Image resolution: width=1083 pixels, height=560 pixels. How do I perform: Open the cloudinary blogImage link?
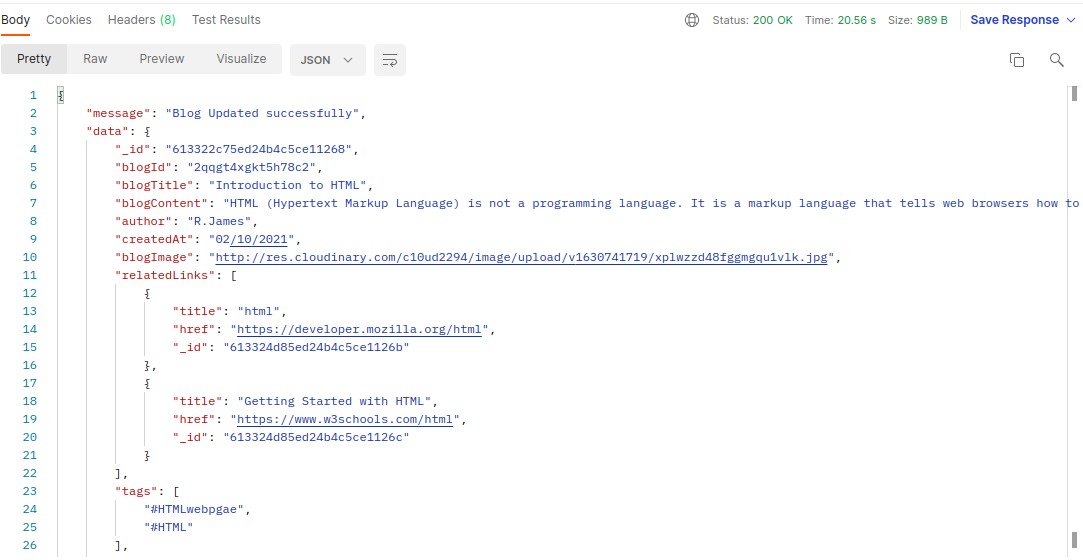[521, 258]
